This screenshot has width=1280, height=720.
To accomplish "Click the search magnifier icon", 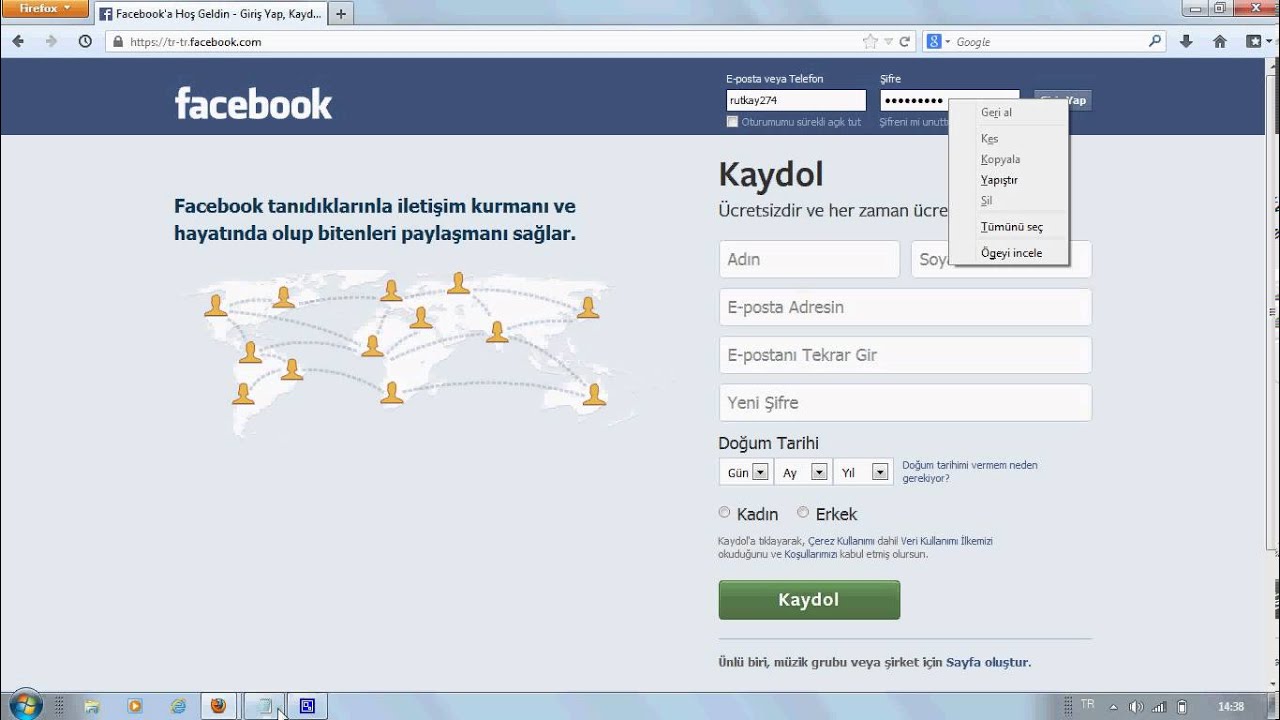I will point(1155,42).
